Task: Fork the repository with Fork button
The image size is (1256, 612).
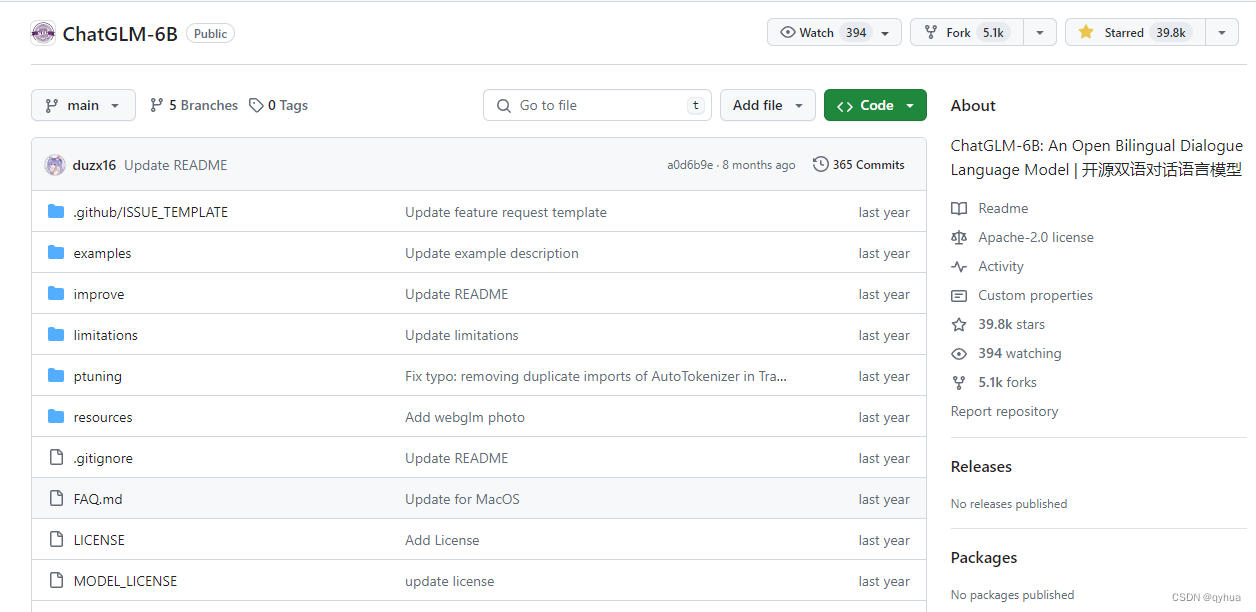Action: tap(967, 32)
